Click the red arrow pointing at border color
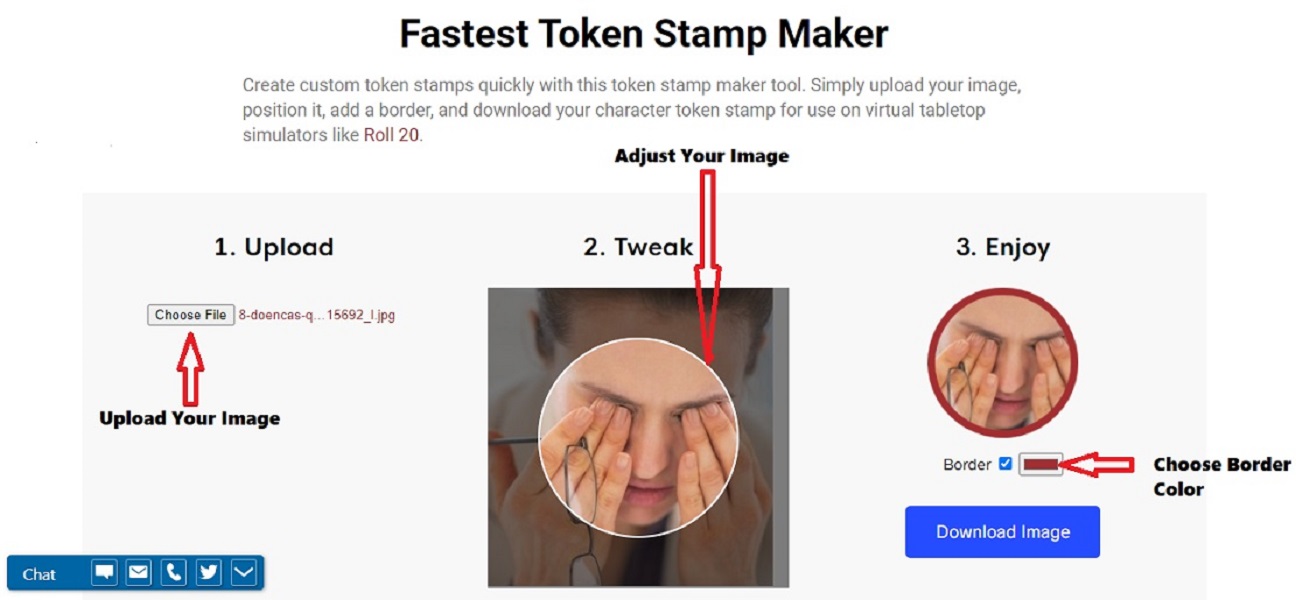The image size is (1296, 600). (1096, 464)
